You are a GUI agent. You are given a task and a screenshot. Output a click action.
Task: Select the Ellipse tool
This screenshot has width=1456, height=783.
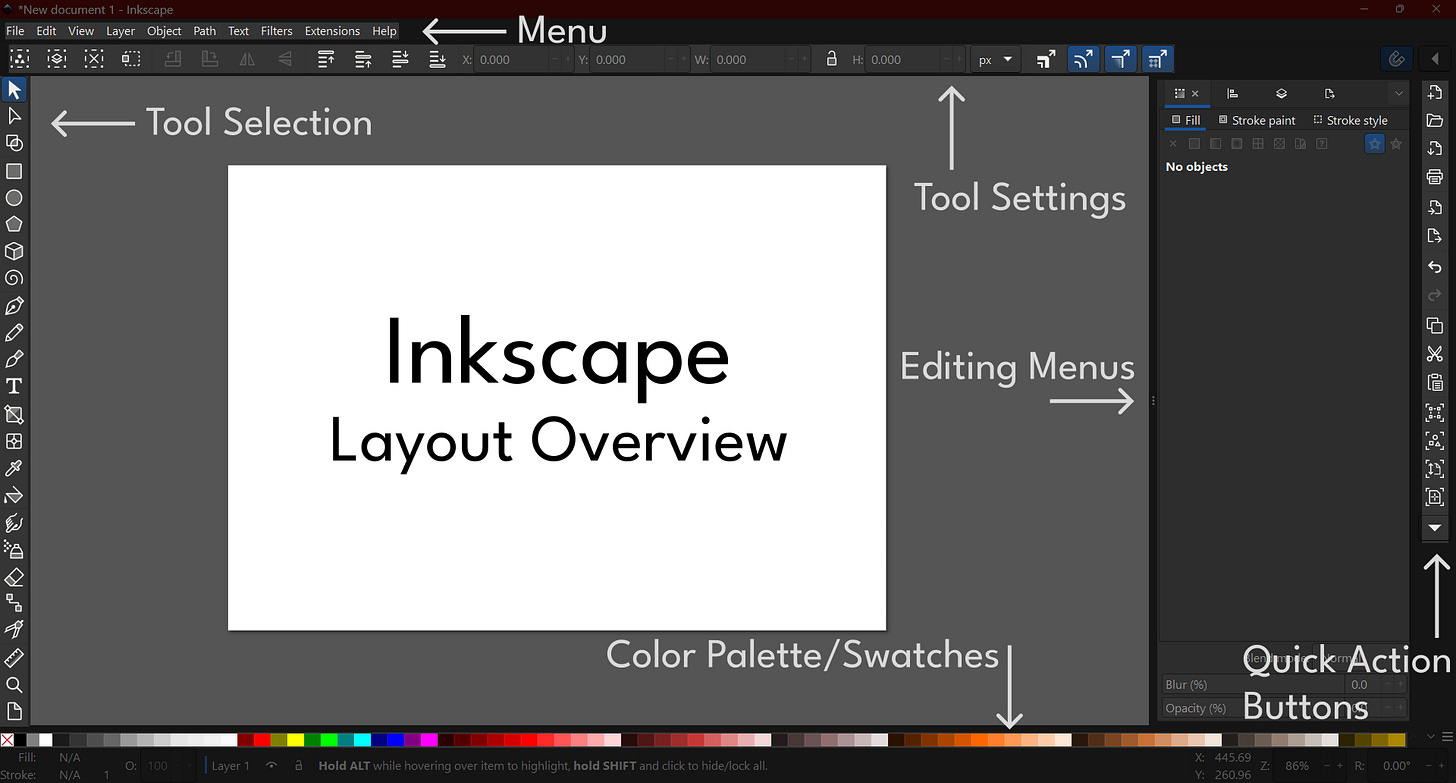coord(14,198)
